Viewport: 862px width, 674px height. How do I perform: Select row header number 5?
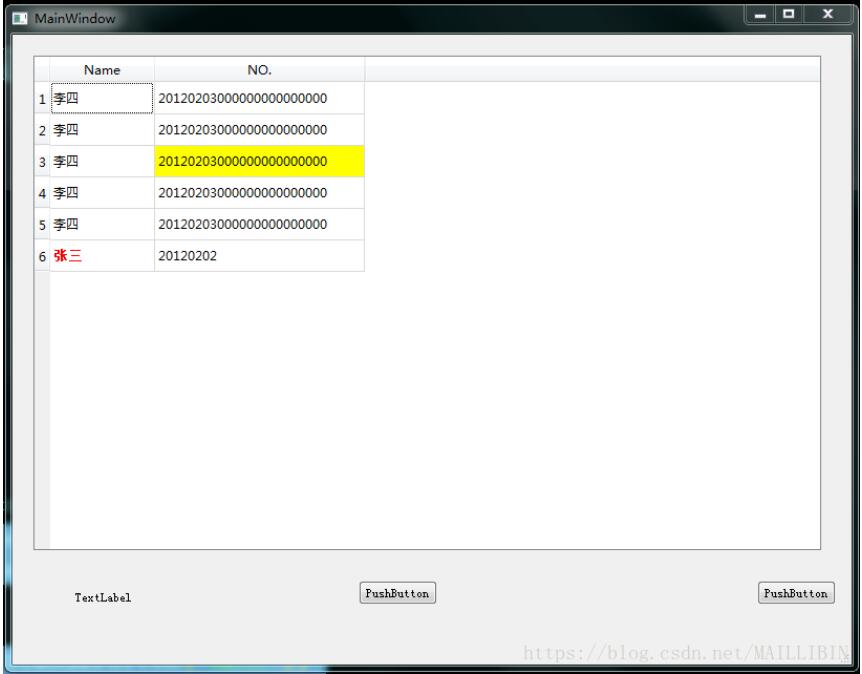point(42,225)
